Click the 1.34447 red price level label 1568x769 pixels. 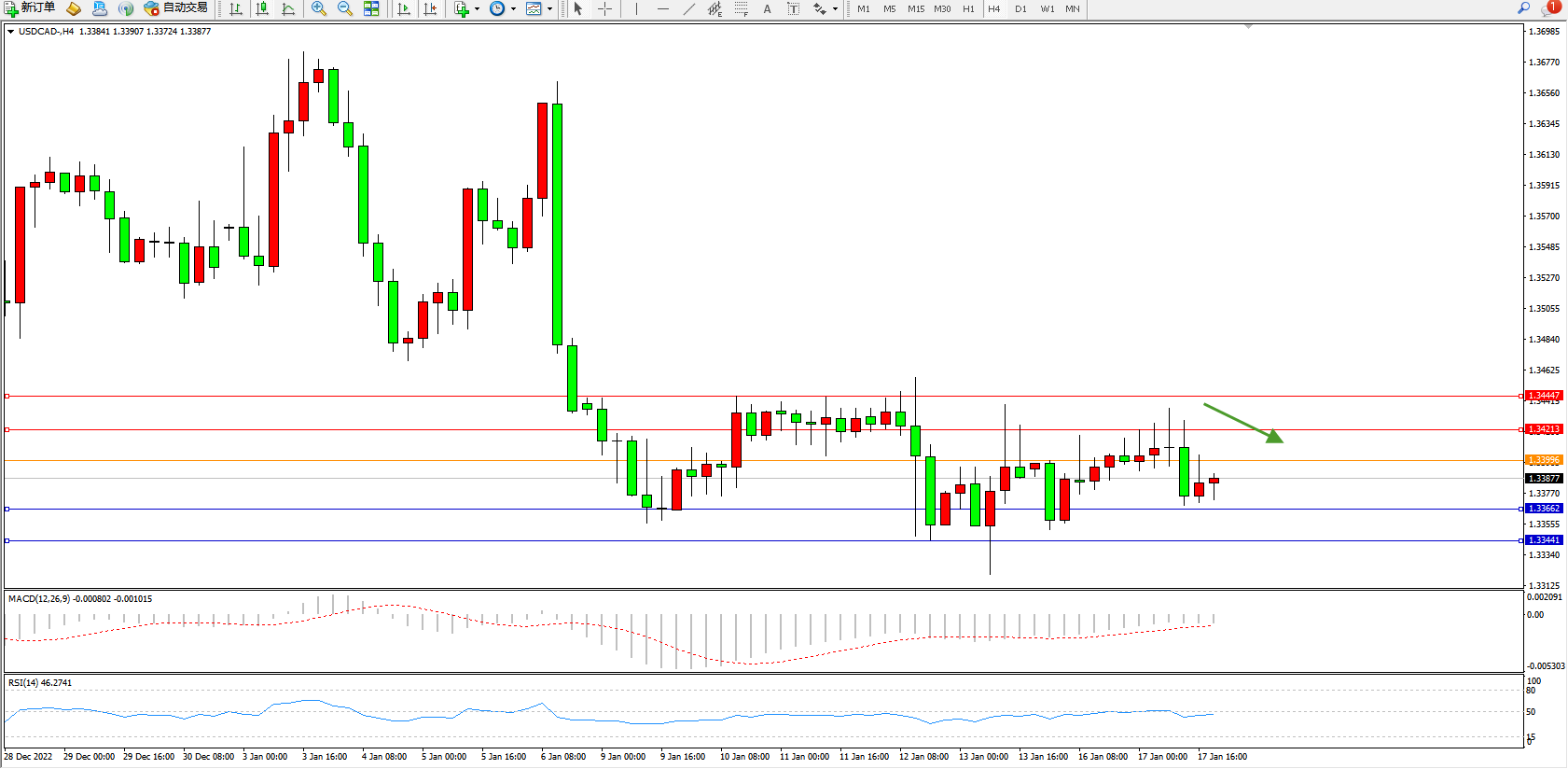[1544, 396]
